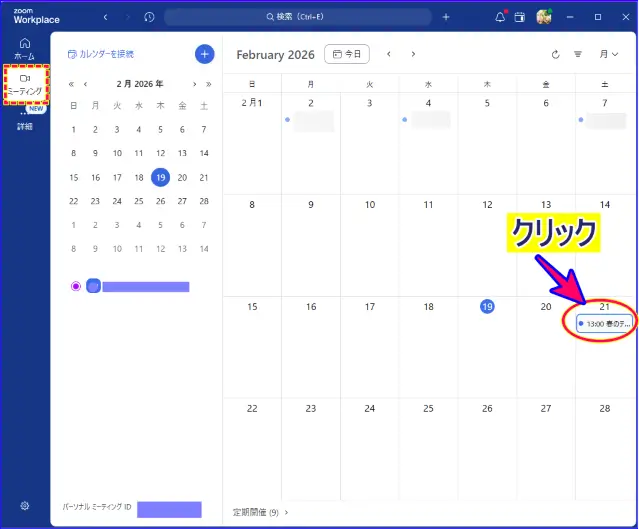Screen dimensions: 640x529
Task: Open the history clock icon
Action: (149, 17)
